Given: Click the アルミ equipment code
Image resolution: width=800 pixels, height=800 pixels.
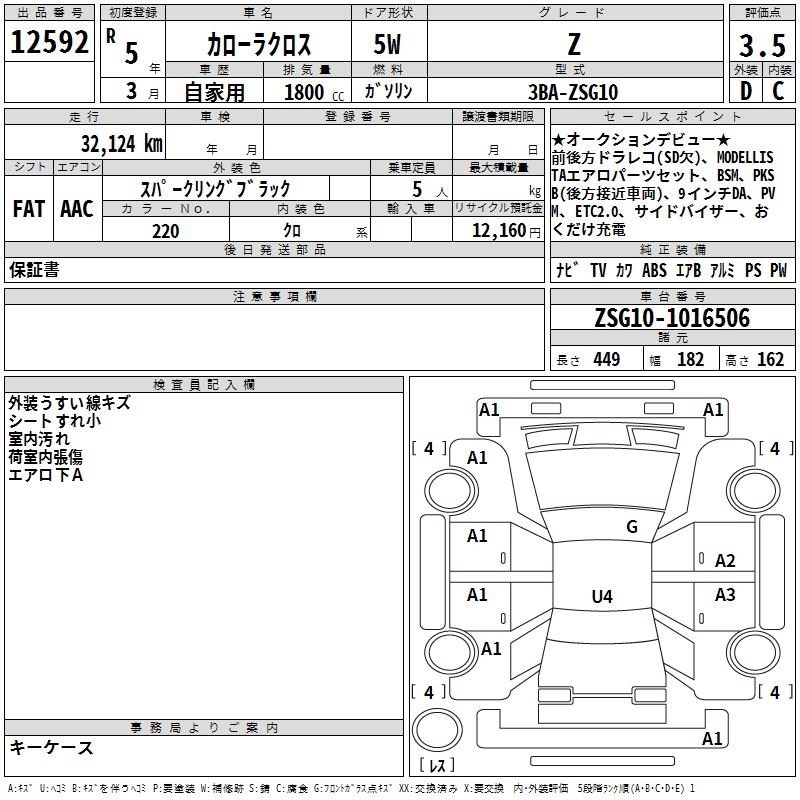Looking at the screenshot, I should (x=722, y=270).
